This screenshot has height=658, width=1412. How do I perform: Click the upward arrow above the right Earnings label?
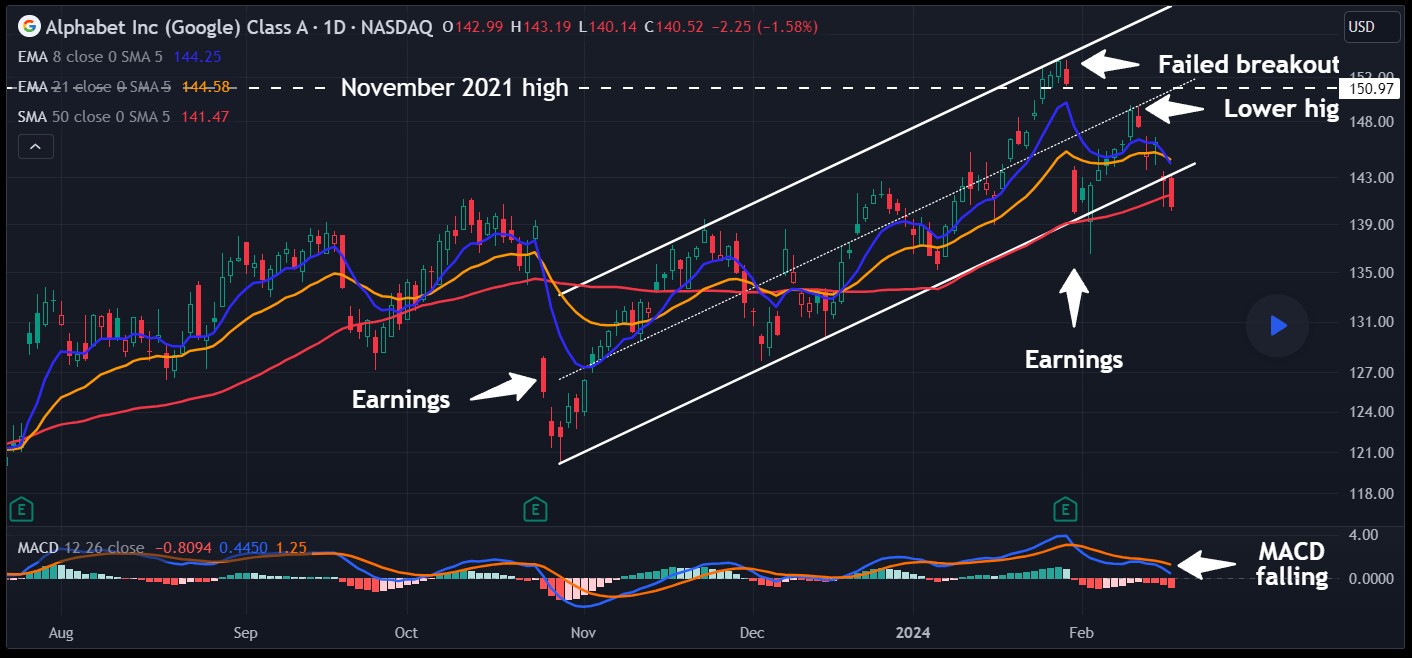[x=1074, y=297]
